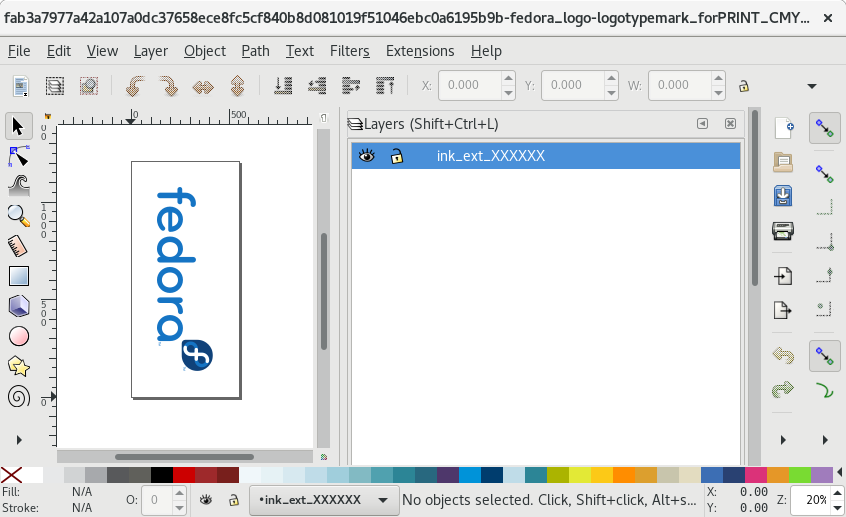Choose the Circle/Ellipse tool

(x=18, y=336)
